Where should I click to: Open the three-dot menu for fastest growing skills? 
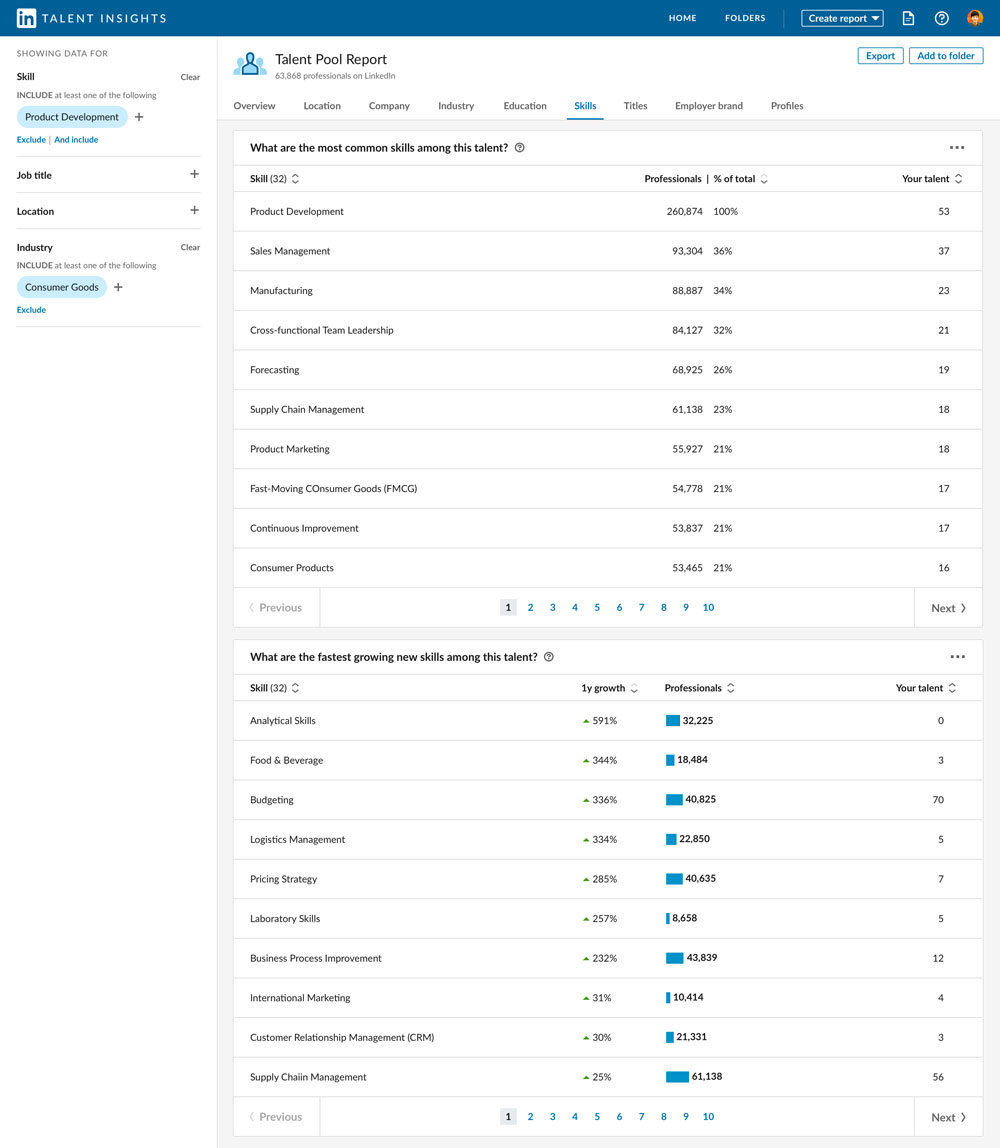pyautogui.click(x=957, y=657)
